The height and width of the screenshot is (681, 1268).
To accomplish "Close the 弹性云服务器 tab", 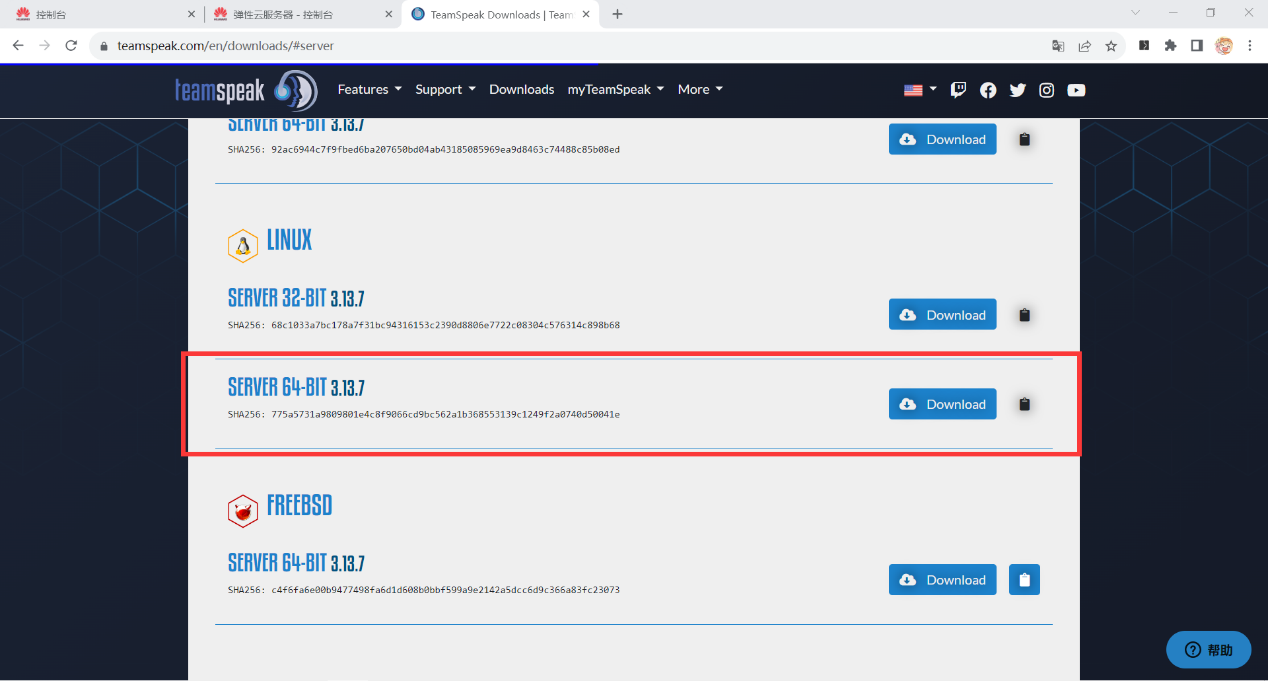I will (389, 14).
